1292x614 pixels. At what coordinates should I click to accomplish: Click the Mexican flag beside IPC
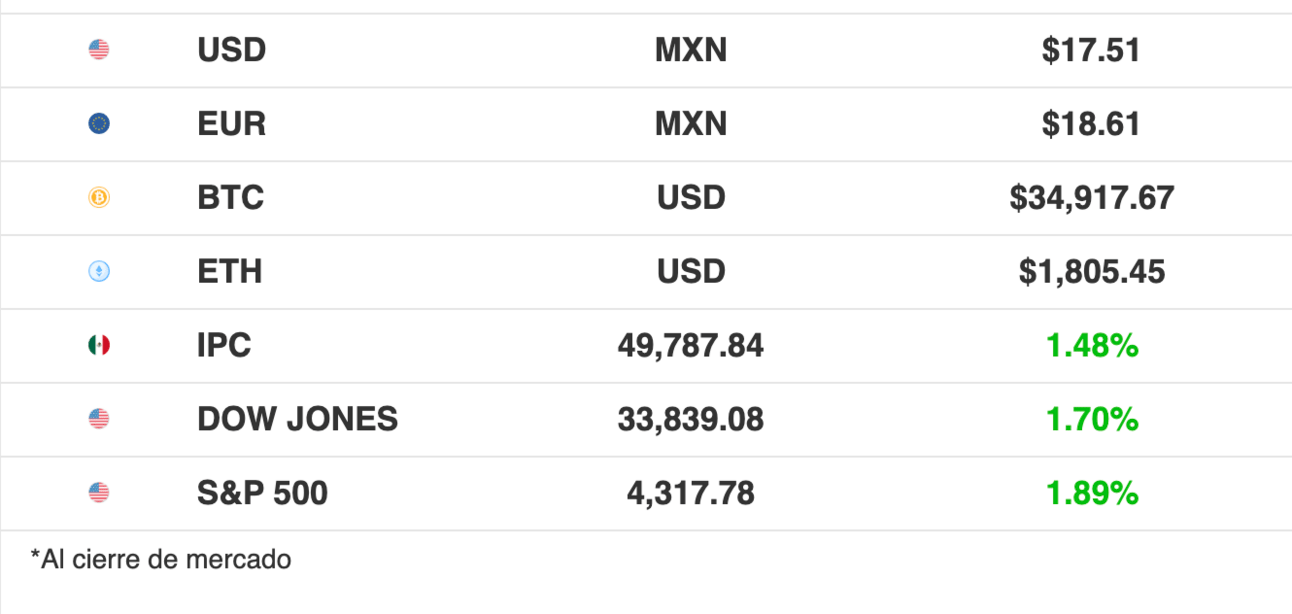pyautogui.click(x=99, y=346)
